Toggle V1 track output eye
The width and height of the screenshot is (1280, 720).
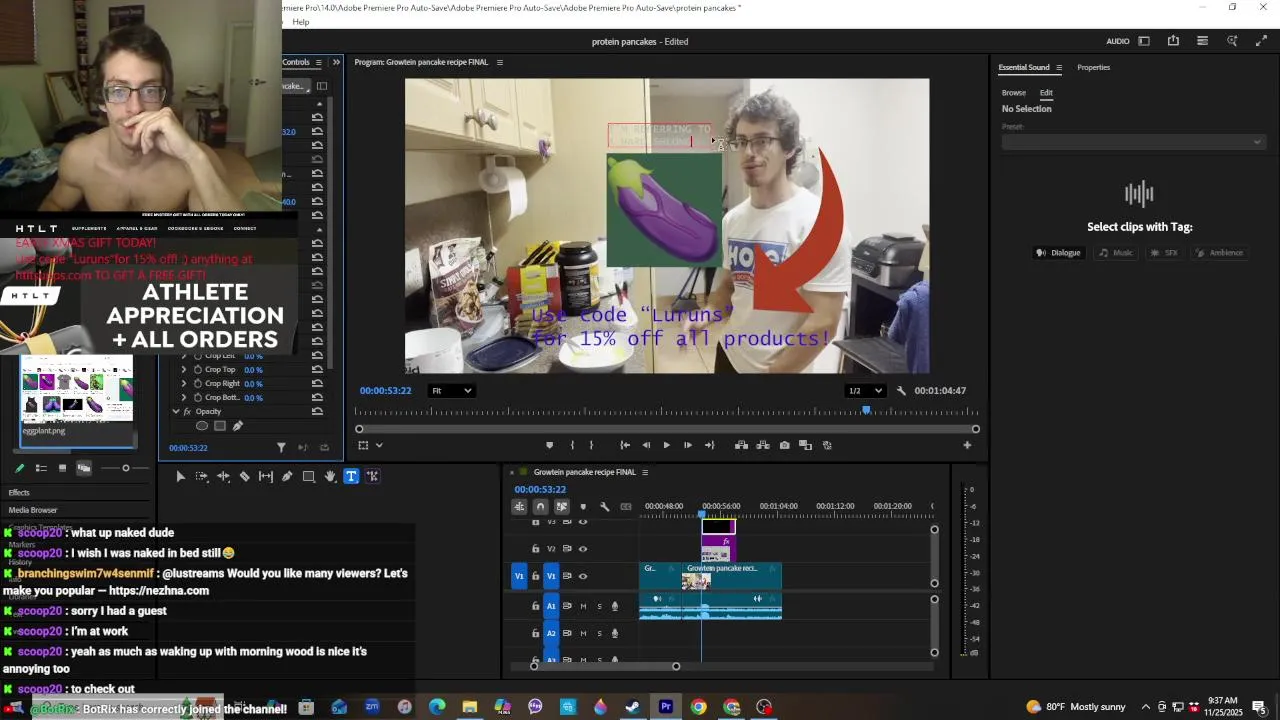583,576
